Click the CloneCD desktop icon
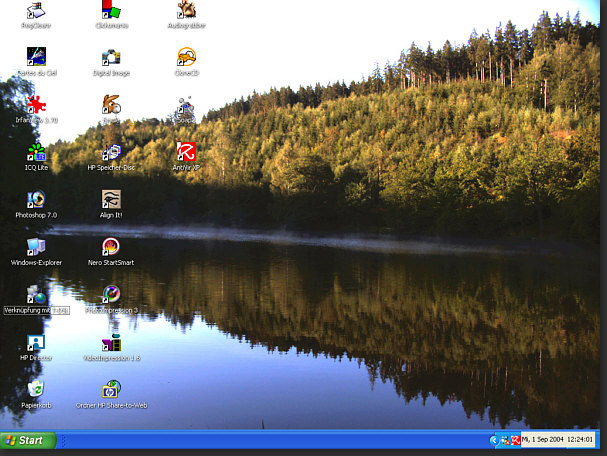This screenshot has width=607, height=456. (186, 57)
